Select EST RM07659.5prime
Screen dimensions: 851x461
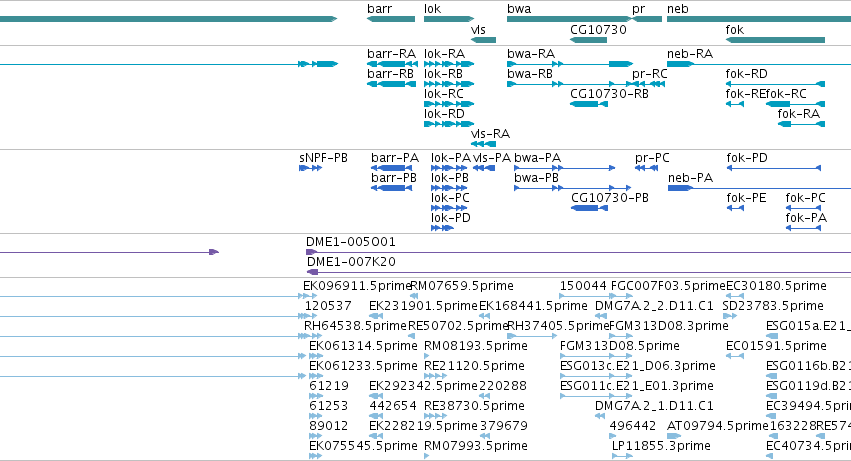[x=462, y=286]
